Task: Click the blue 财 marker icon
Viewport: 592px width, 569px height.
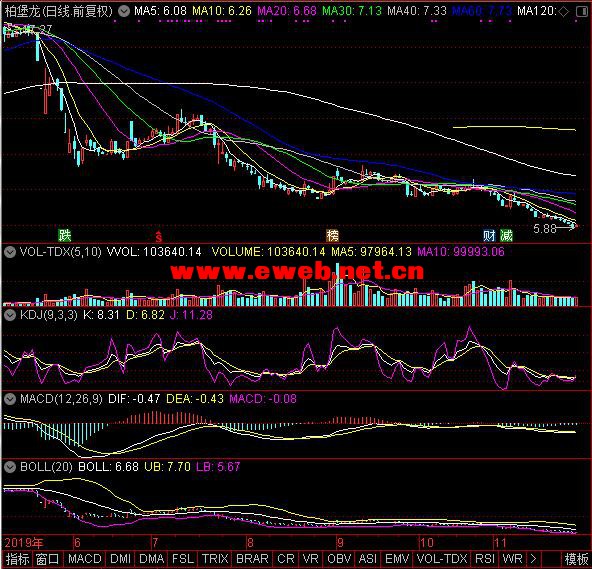Action: tap(489, 236)
